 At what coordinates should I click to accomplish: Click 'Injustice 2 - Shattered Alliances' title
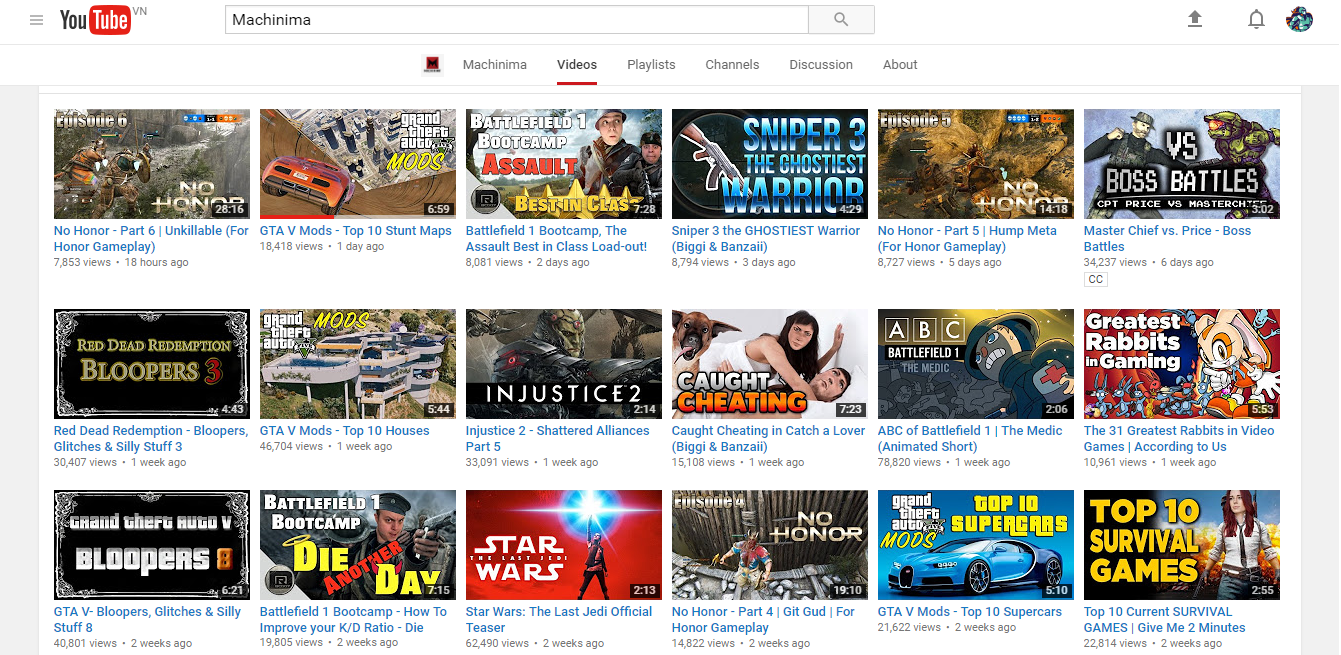pos(558,438)
